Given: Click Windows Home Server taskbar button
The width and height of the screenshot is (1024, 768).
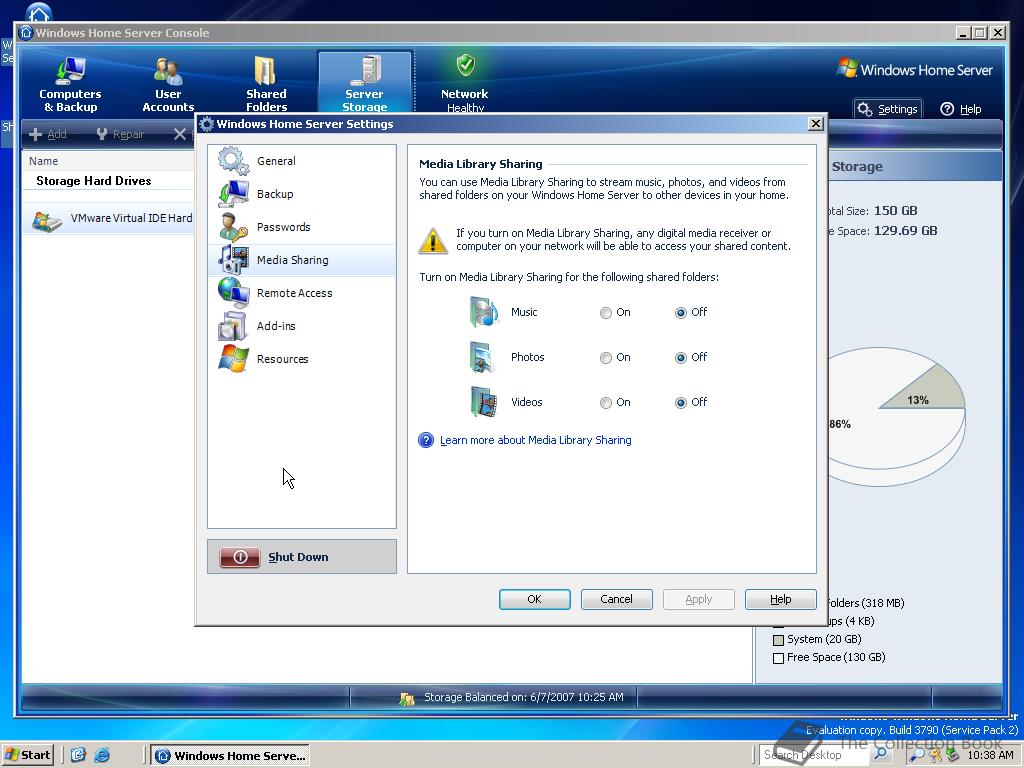Looking at the screenshot, I should (231, 756).
